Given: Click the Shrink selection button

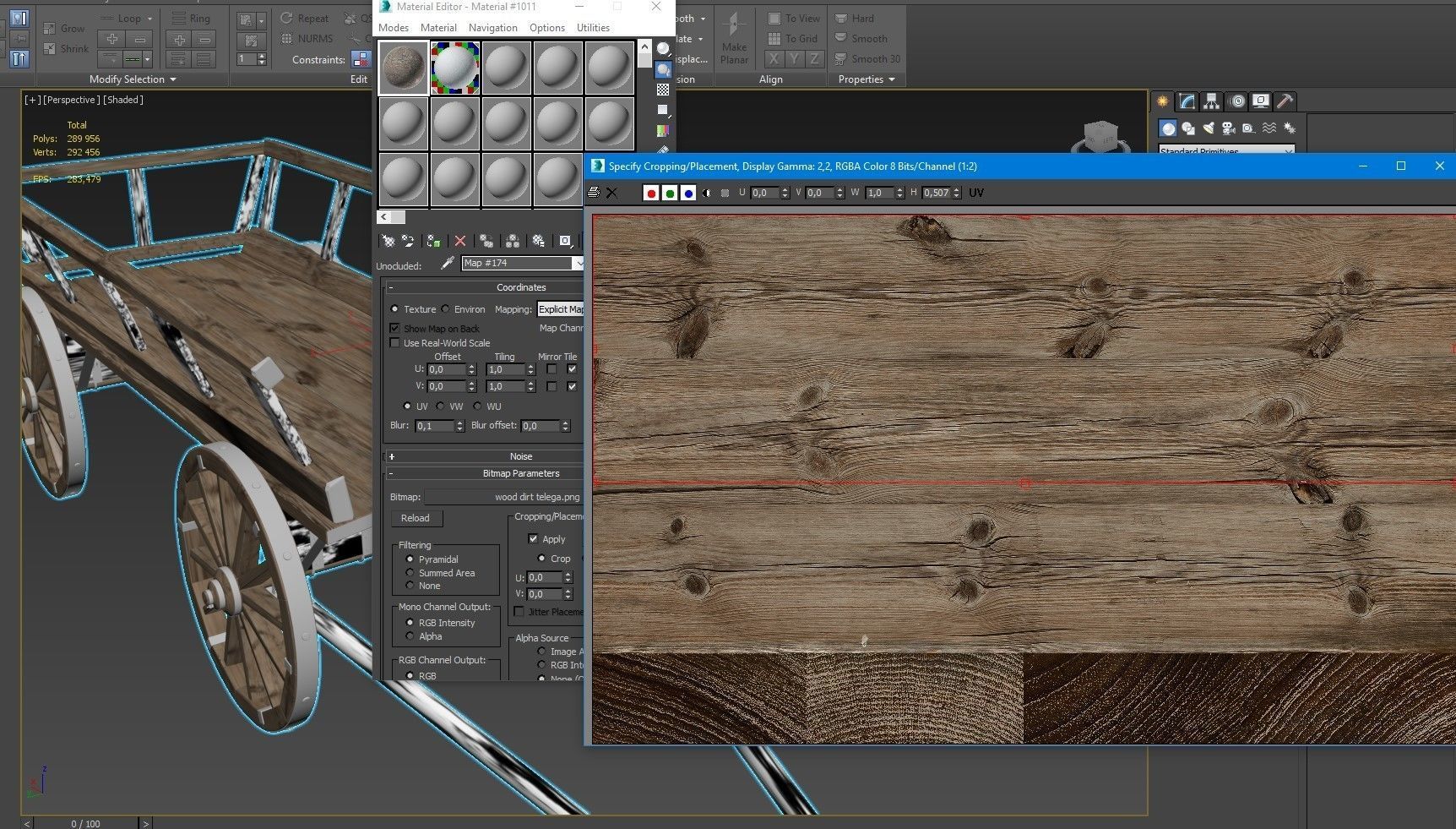Looking at the screenshot, I should point(65,49).
